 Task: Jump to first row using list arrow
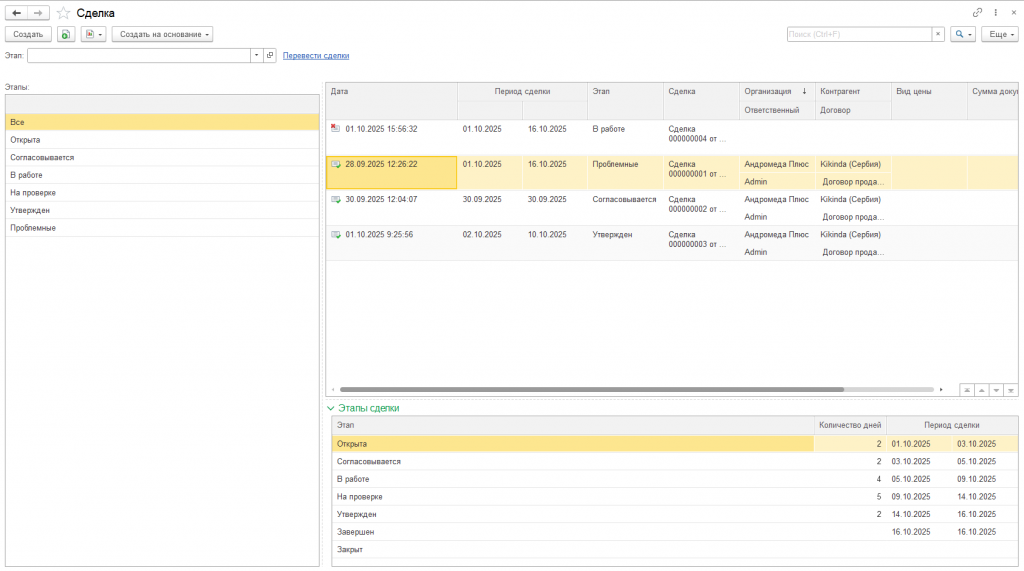tap(967, 389)
